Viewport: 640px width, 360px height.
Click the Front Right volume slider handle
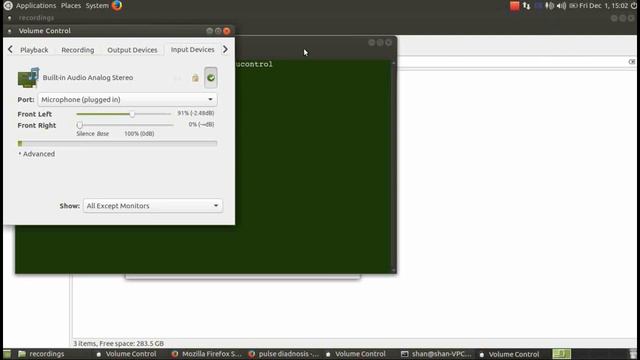coord(80,125)
